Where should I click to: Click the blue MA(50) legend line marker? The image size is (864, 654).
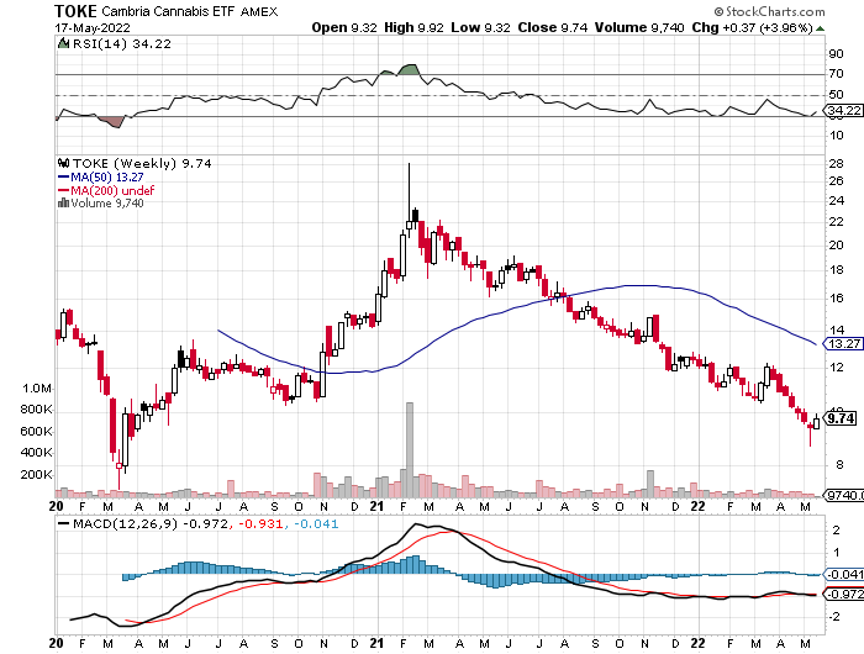tap(63, 177)
